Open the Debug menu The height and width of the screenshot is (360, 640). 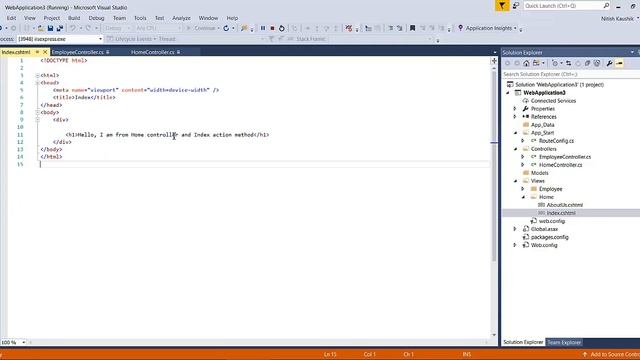click(x=96, y=18)
